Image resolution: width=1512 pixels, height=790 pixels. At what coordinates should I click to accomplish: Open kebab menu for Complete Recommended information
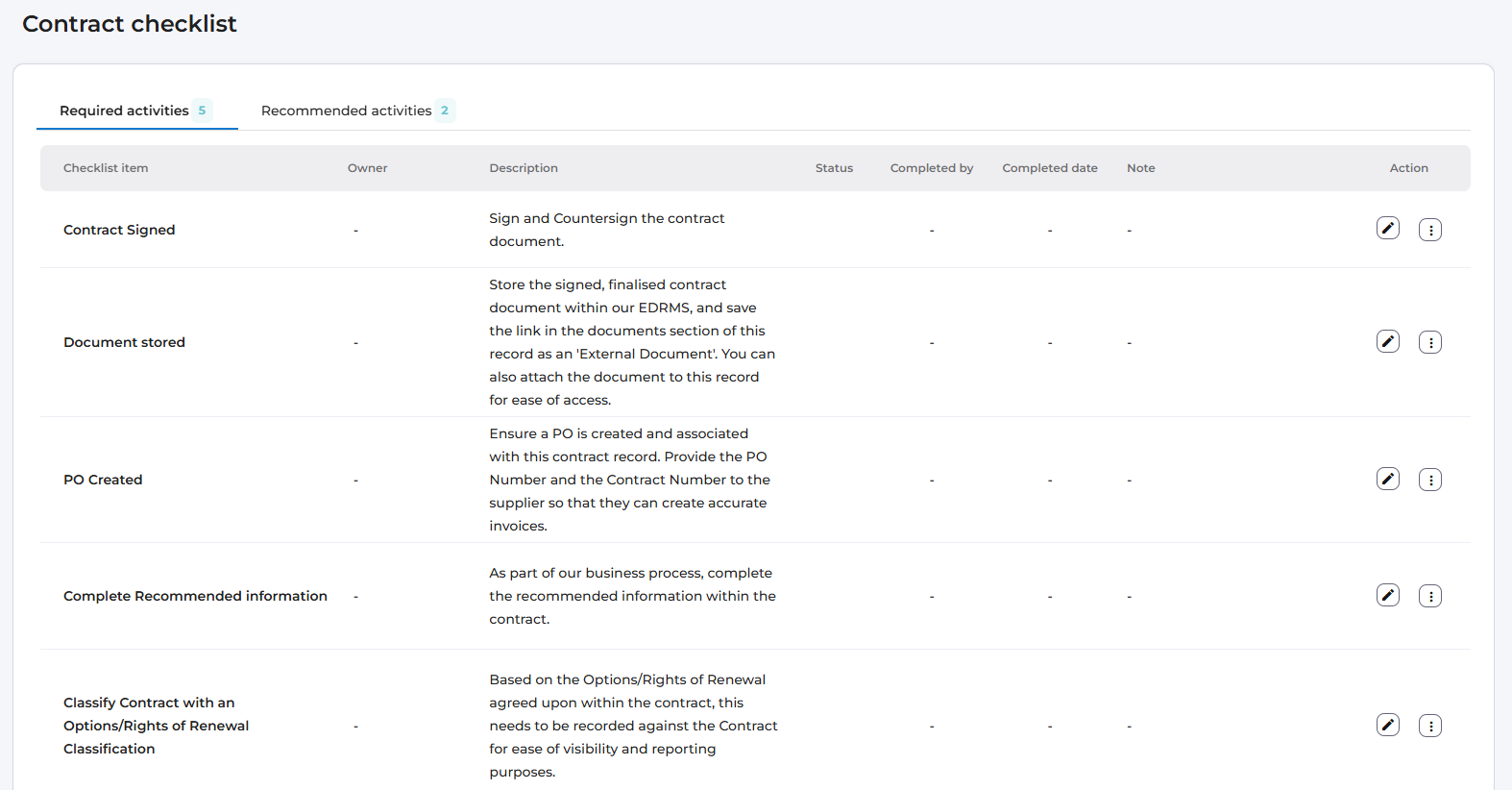point(1429,597)
